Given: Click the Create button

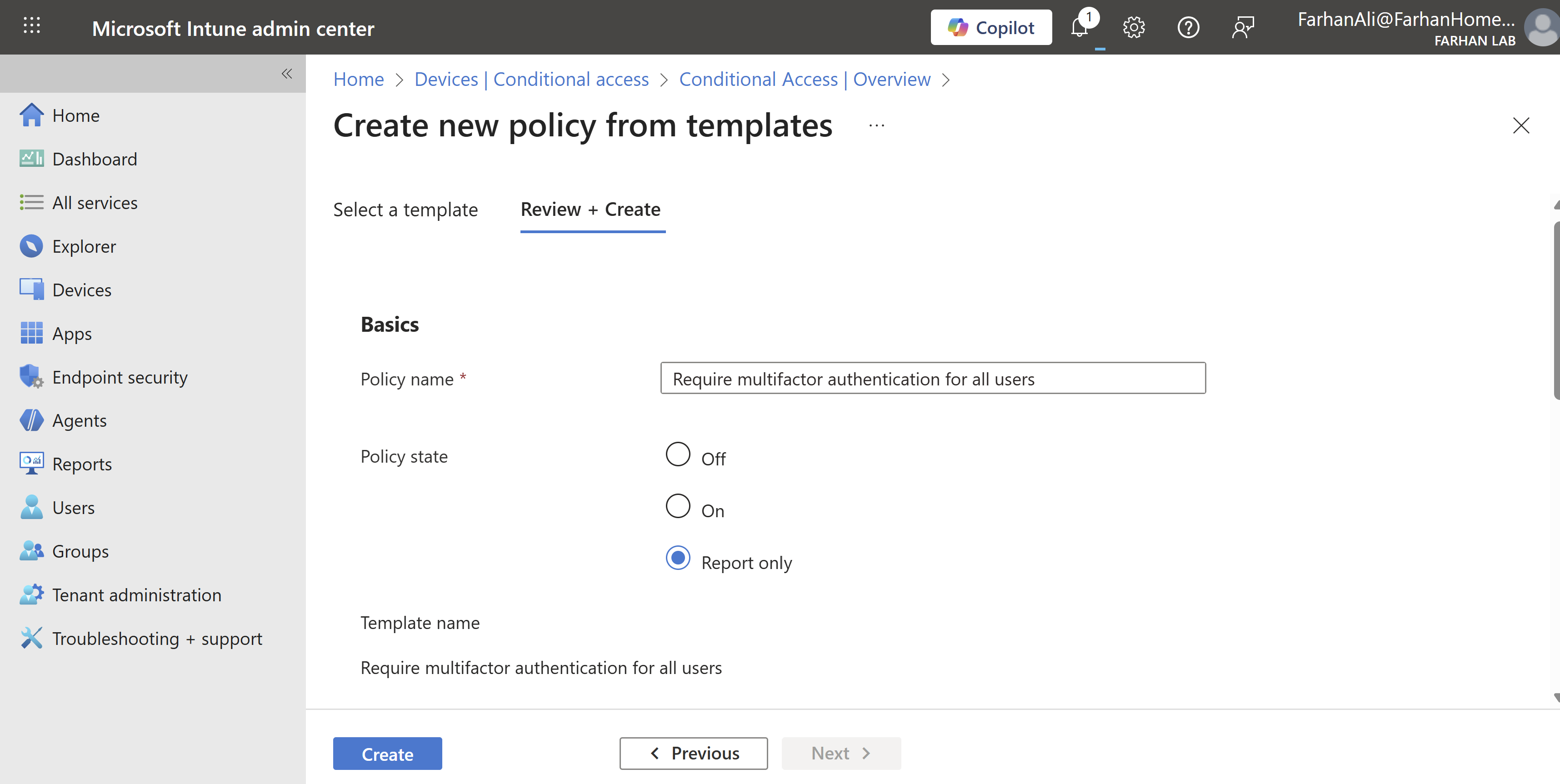Looking at the screenshot, I should [x=387, y=754].
